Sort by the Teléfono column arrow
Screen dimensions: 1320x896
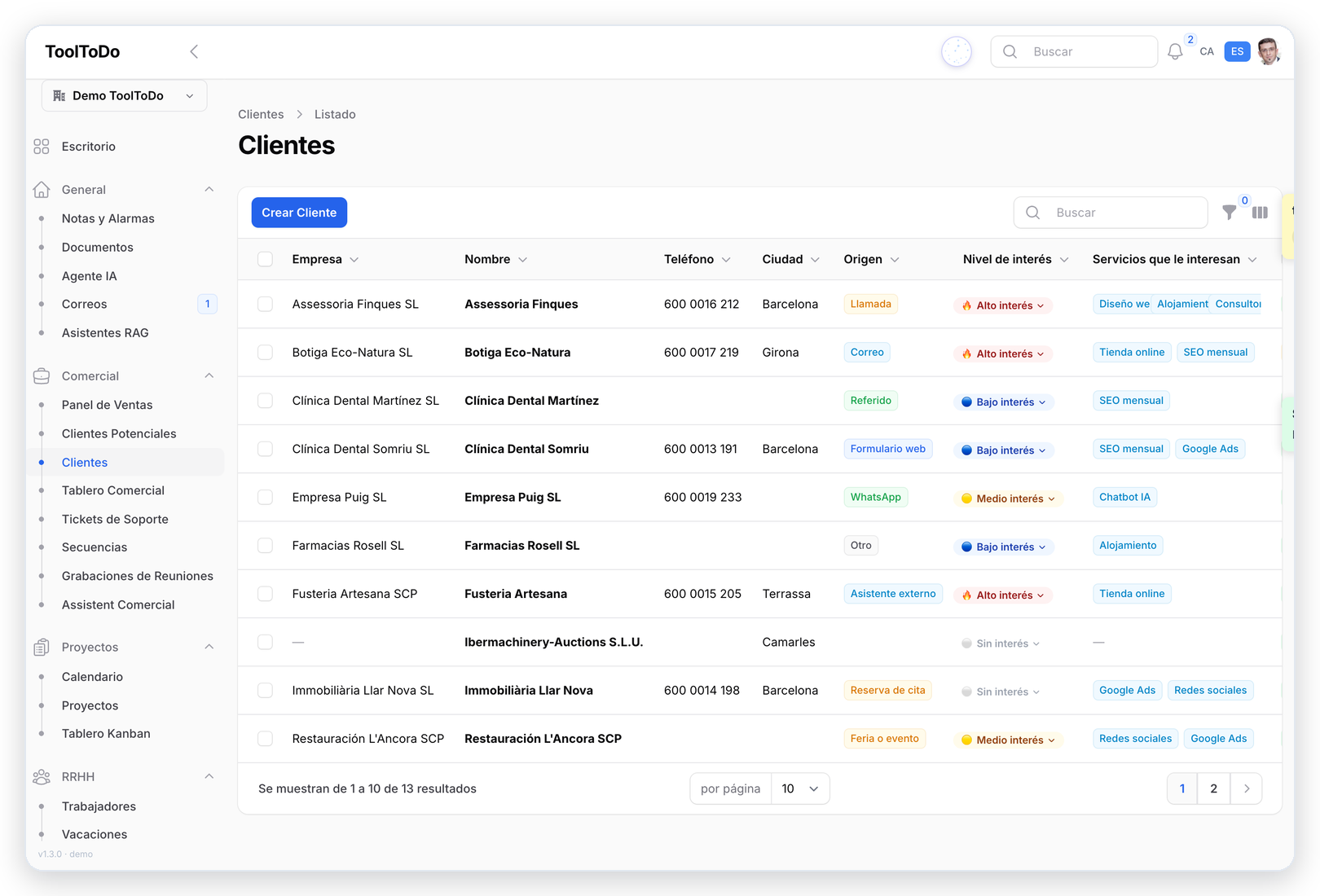[726, 260]
